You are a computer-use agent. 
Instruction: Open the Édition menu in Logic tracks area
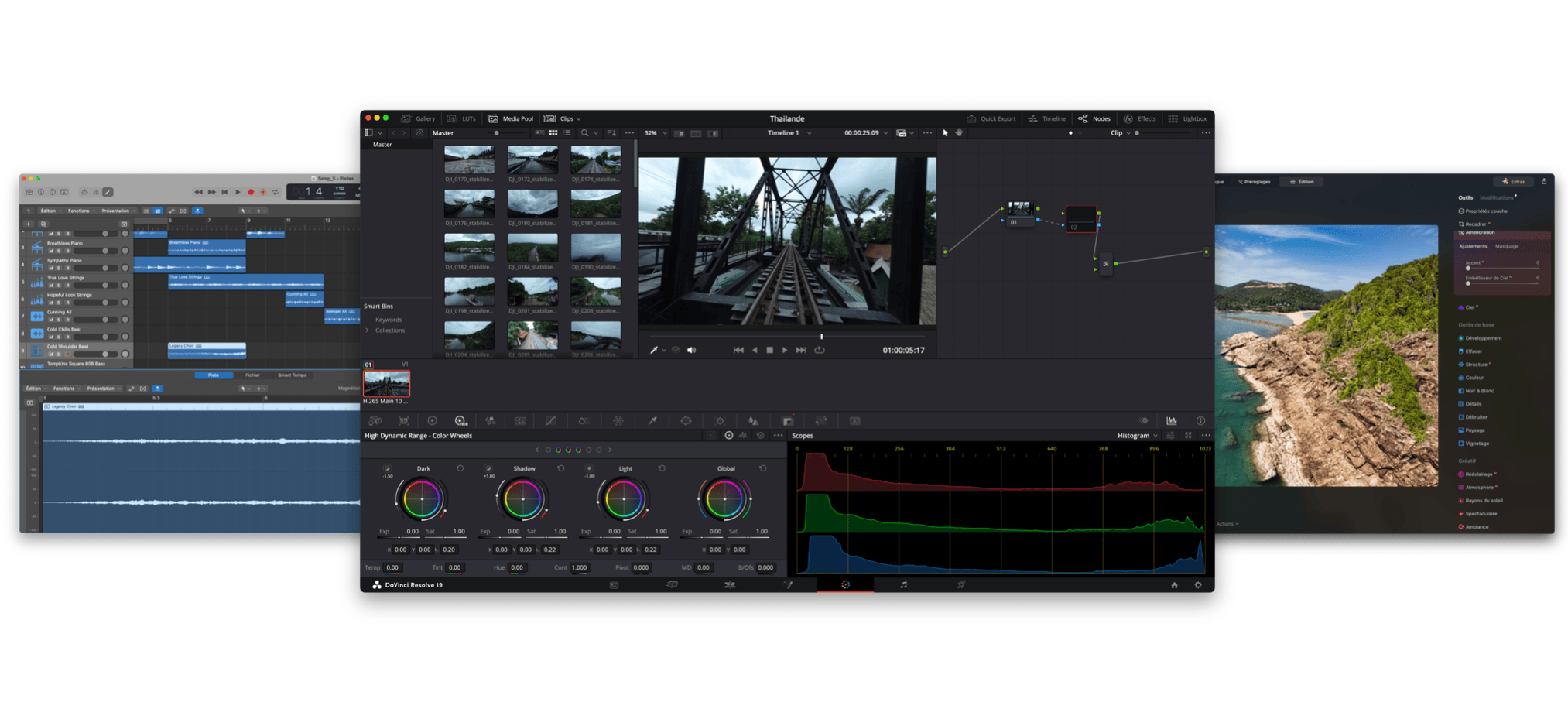(50, 211)
